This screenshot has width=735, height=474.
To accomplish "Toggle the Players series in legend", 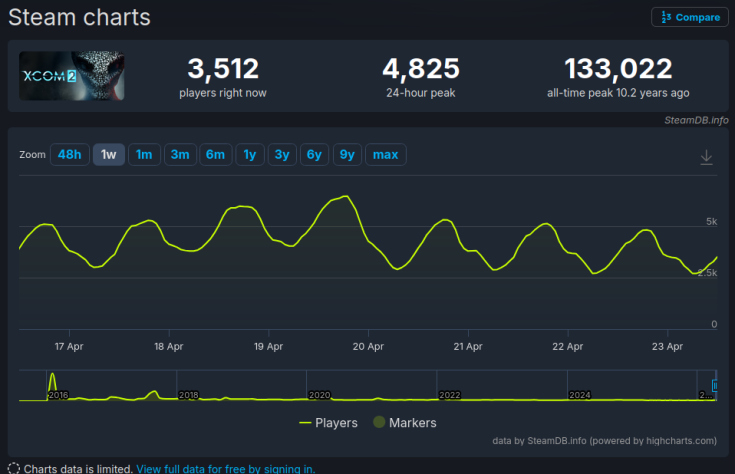I will [329, 423].
